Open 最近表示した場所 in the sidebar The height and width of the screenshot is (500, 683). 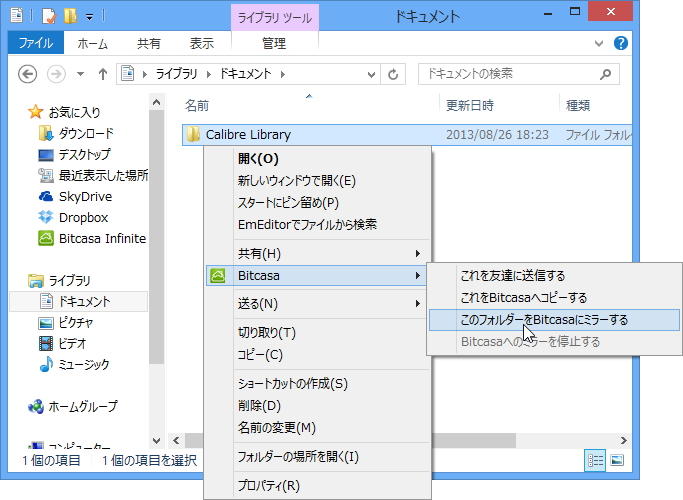coord(93,176)
